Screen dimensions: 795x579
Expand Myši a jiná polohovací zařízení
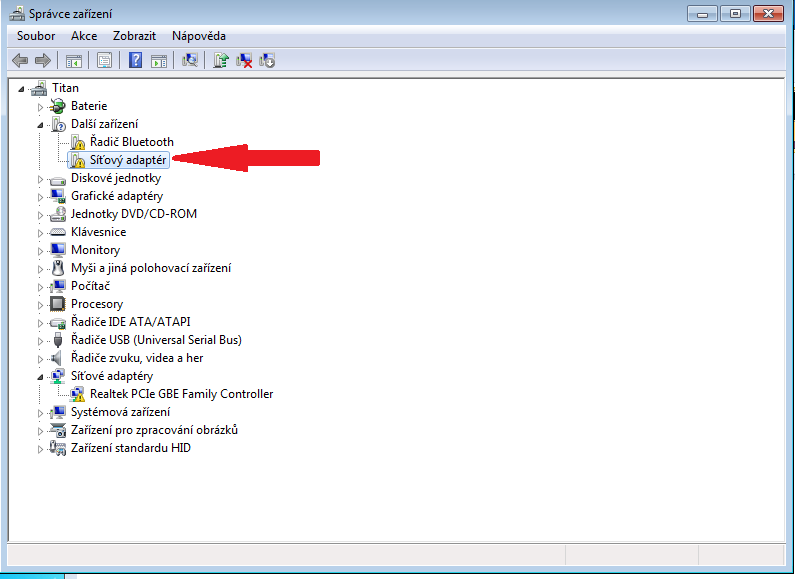[41, 269]
